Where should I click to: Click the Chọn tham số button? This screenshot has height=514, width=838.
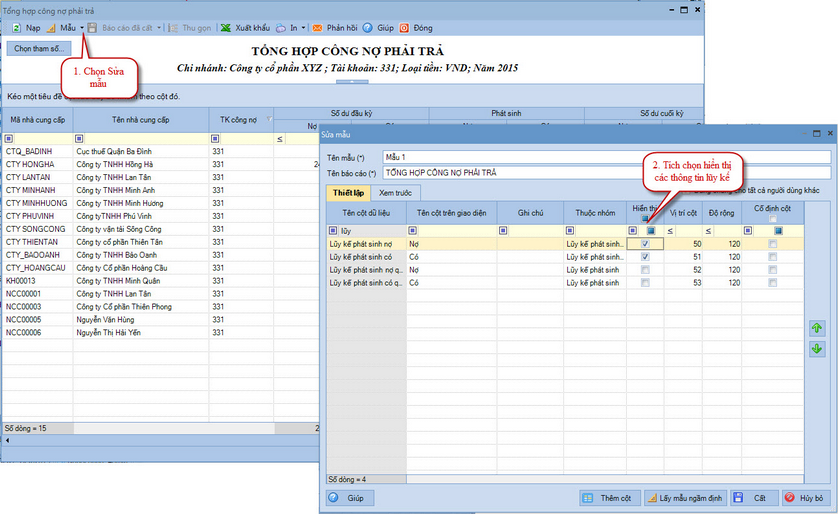(x=39, y=49)
